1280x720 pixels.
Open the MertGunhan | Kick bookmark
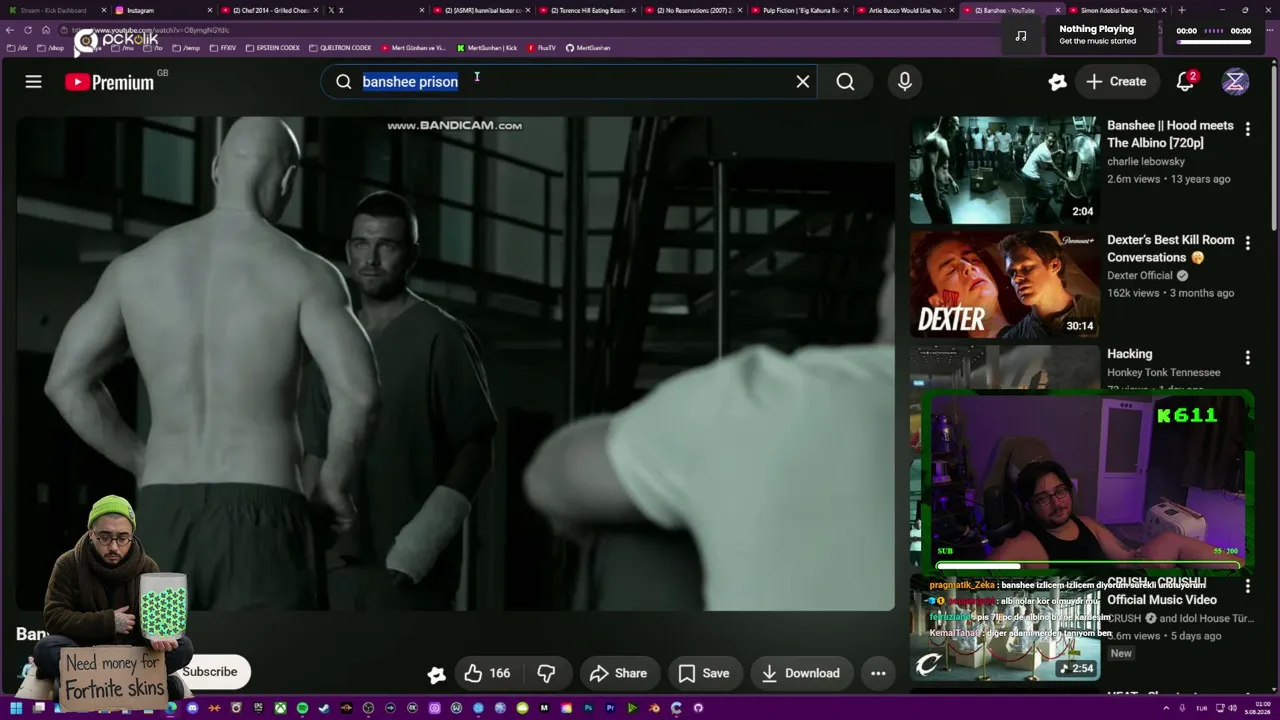(x=487, y=48)
